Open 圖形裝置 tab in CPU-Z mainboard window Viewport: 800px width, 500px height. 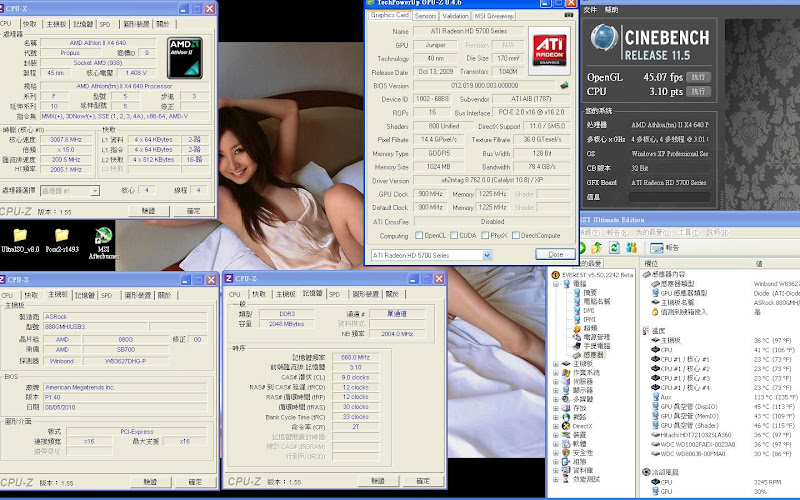click(x=138, y=295)
